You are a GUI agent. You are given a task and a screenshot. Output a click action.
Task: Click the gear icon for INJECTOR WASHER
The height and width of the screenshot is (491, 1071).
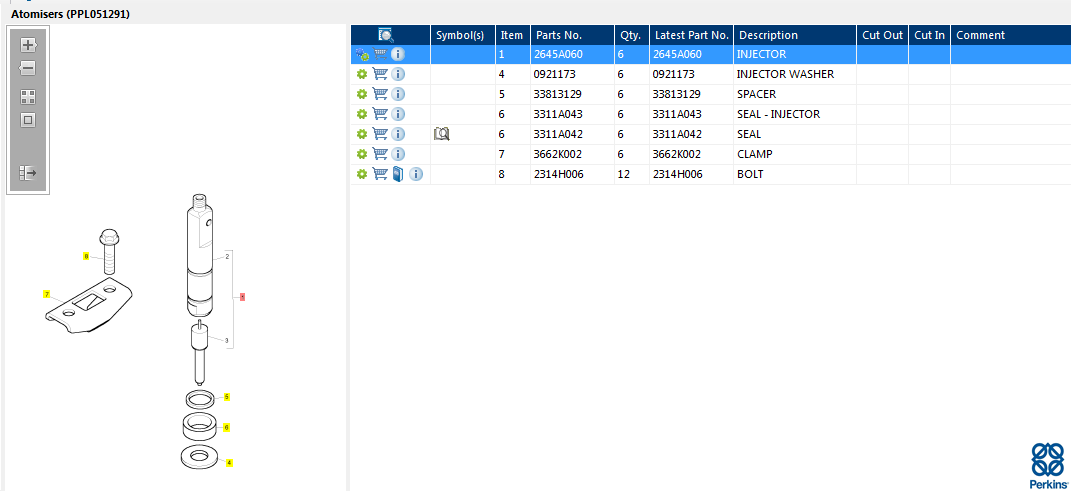pos(362,74)
